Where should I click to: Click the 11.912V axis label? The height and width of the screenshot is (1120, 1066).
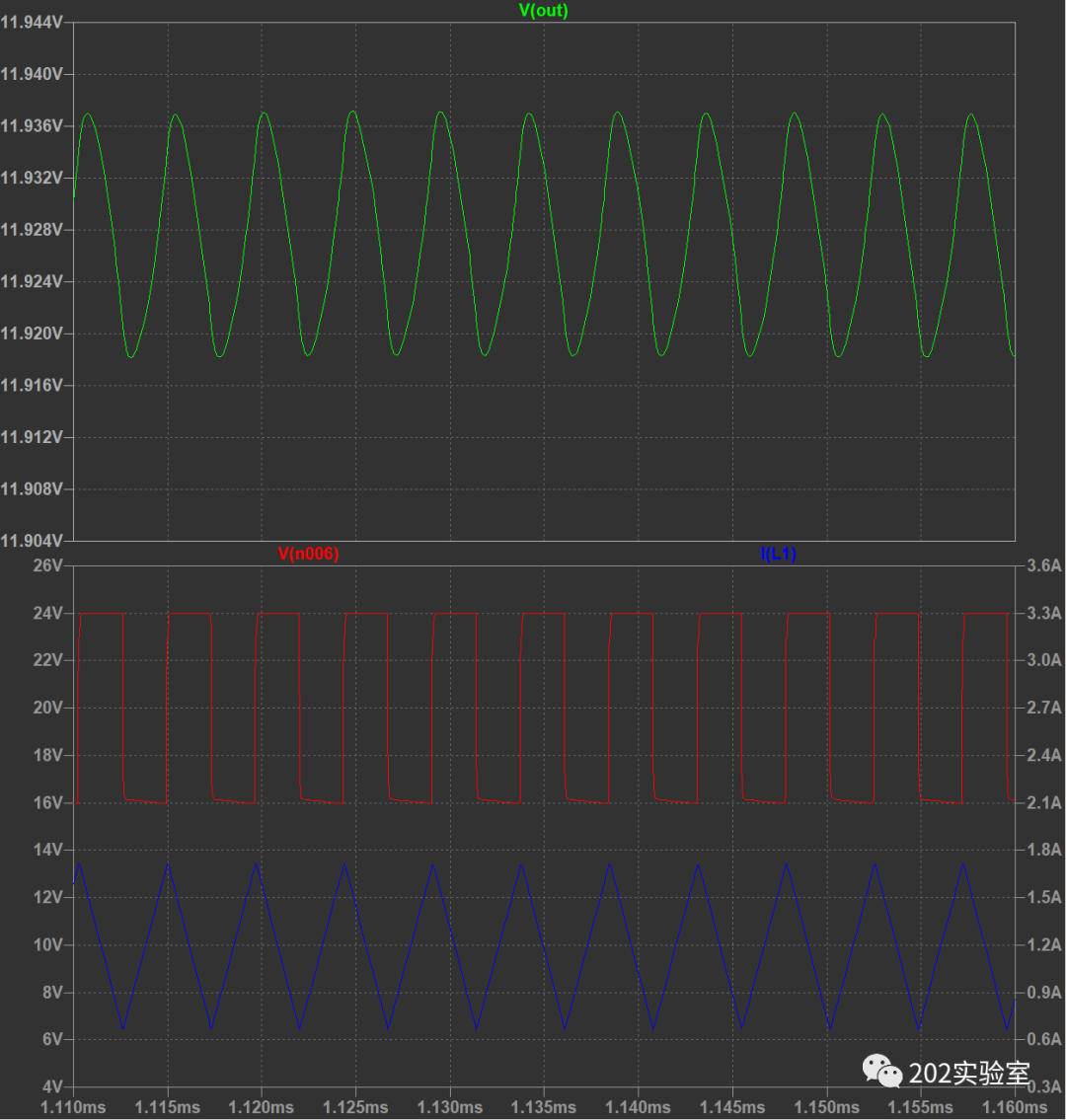tap(32, 437)
